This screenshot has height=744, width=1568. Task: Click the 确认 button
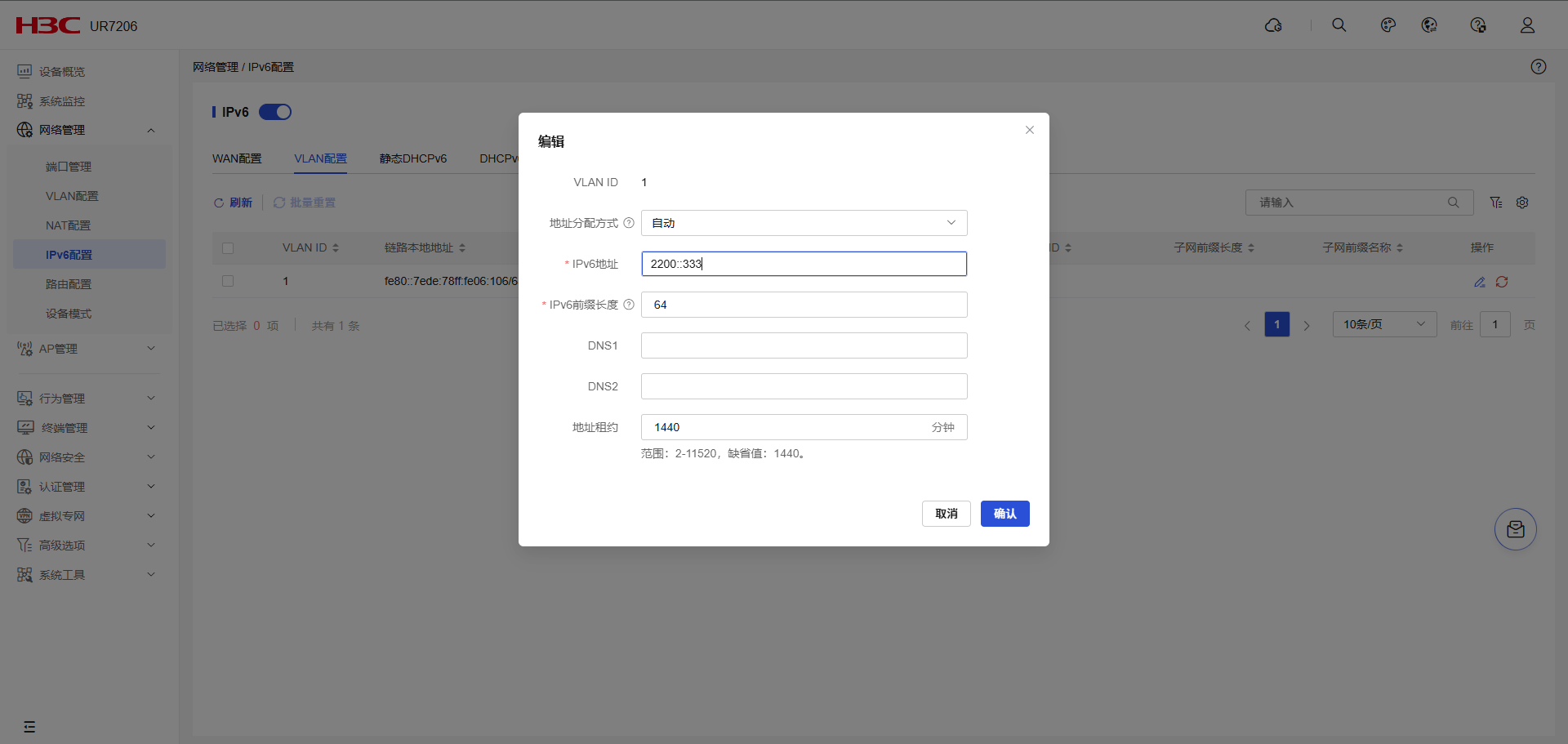[x=1004, y=514]
